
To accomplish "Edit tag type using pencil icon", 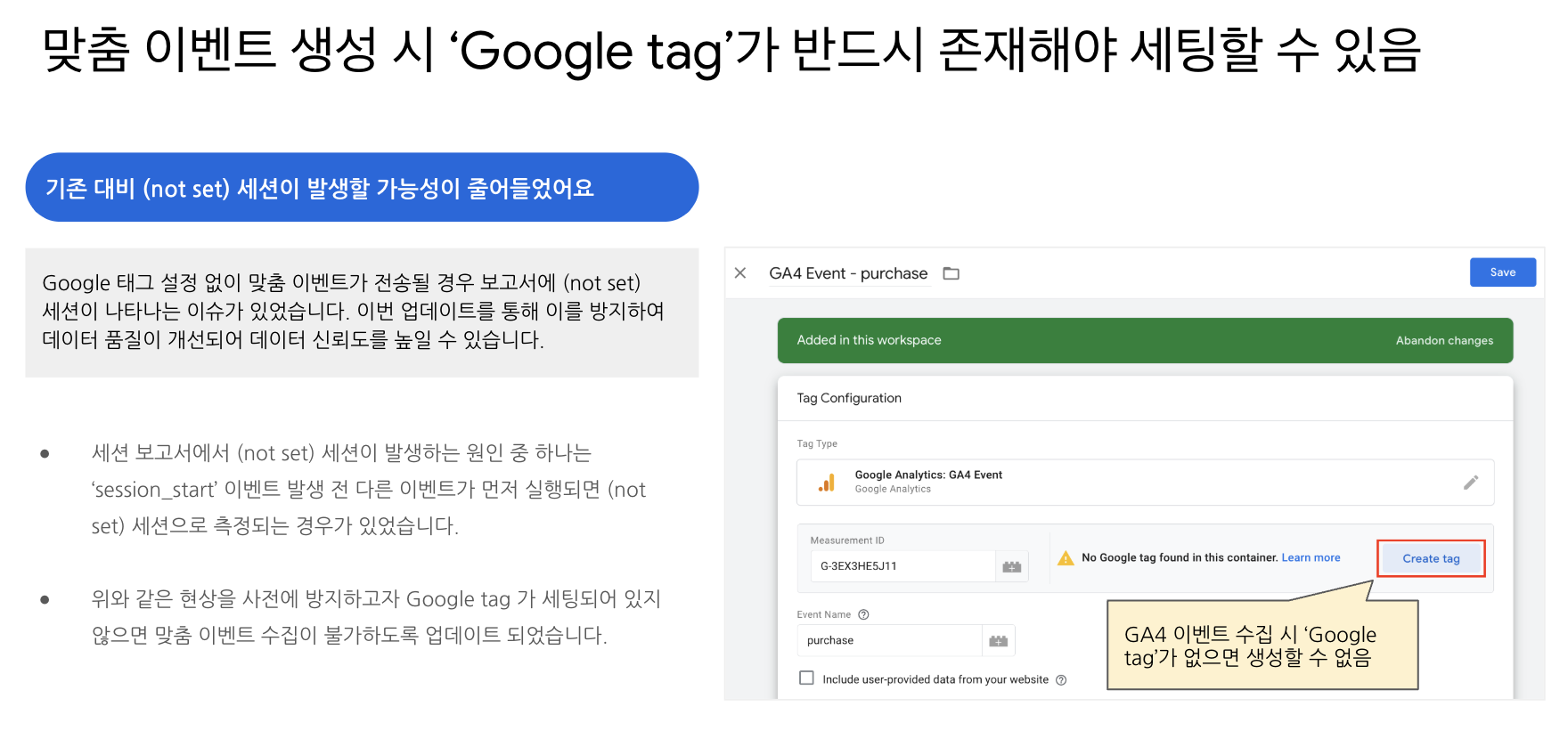I will (x=1471, y=482).
